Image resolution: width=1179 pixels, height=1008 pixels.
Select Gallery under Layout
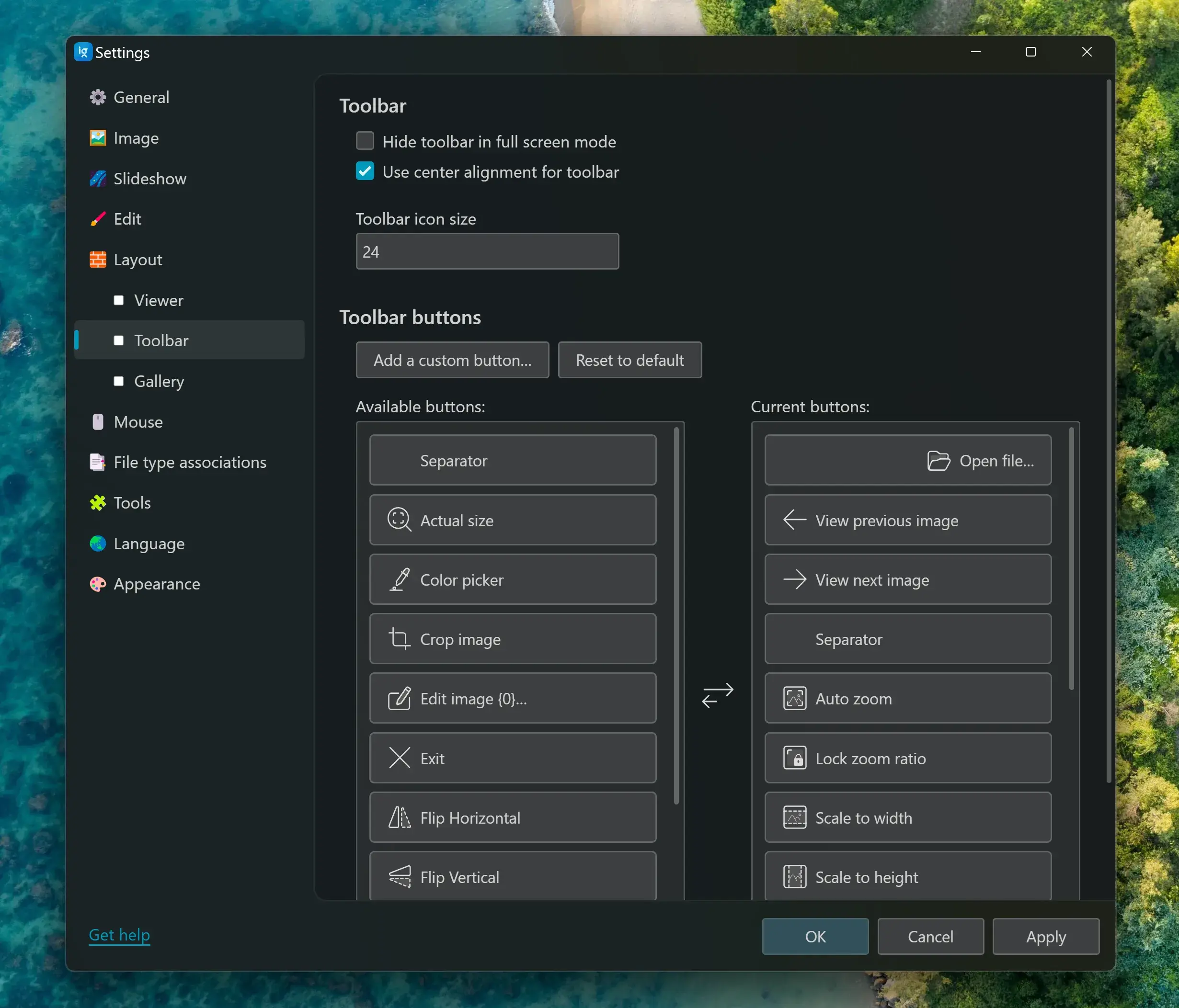click(x=159, y=381)
